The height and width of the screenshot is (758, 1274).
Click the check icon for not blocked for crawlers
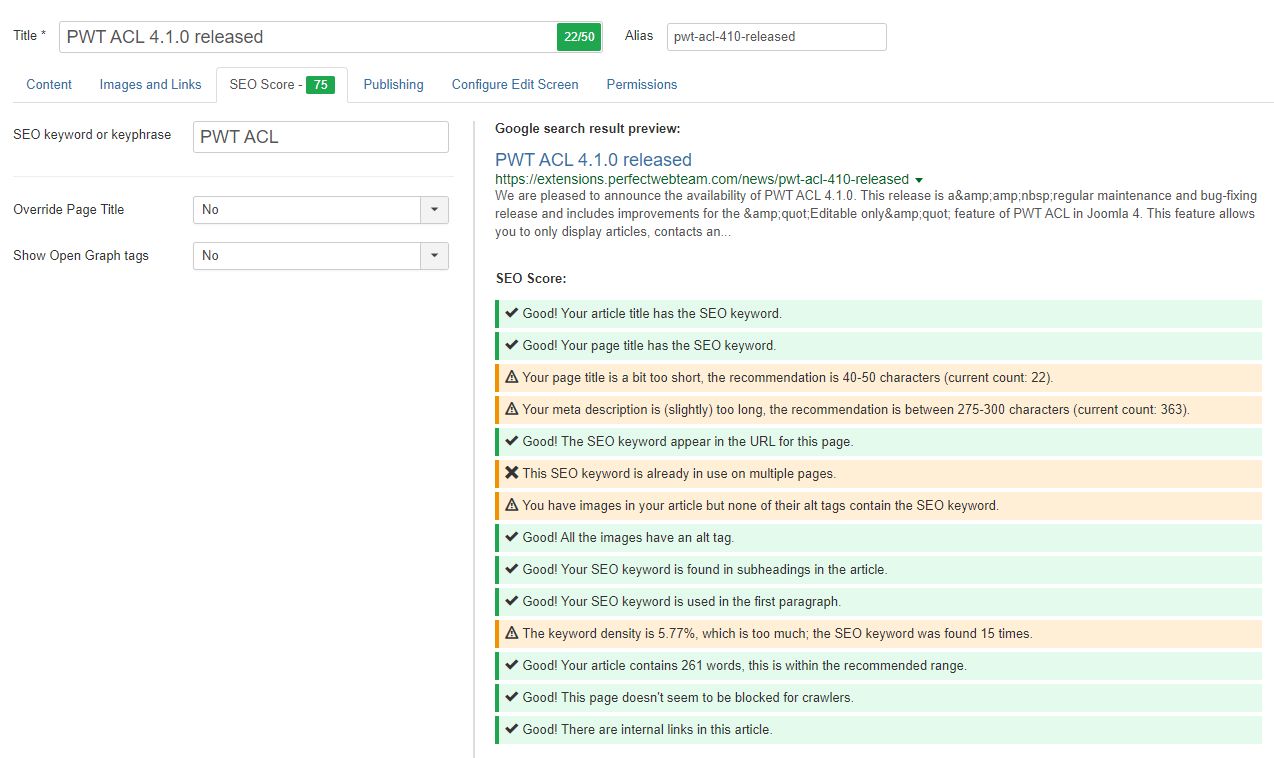point(512,697)
